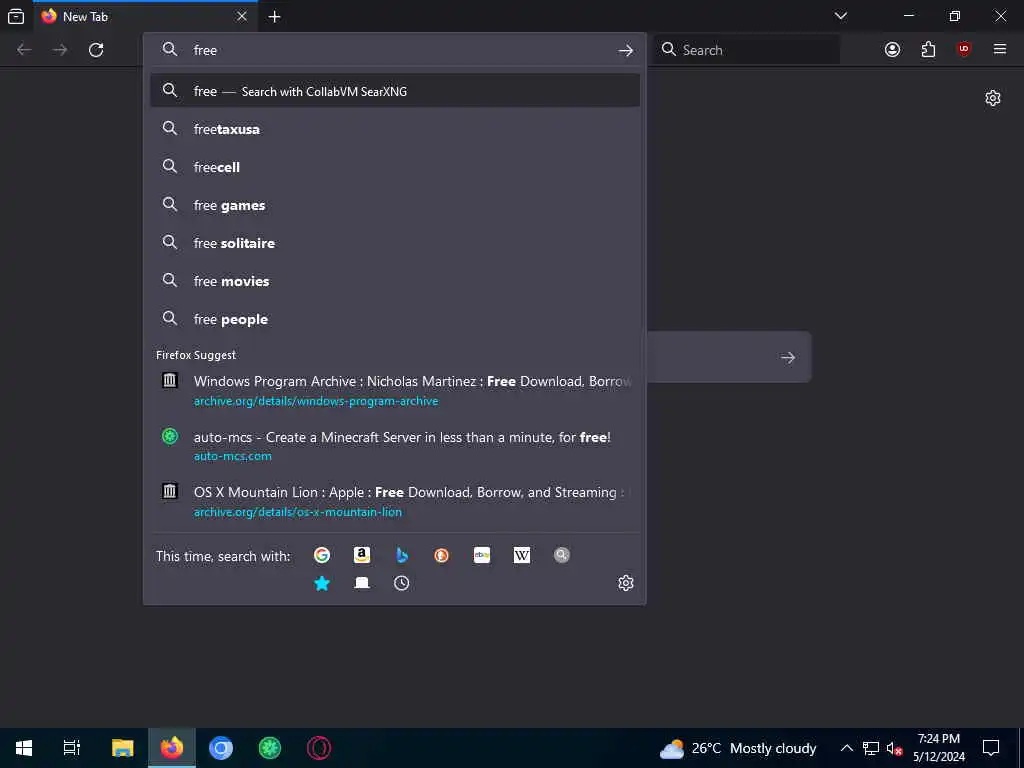The height and width of the screenshot is (768, 1024).
Task: Open Task View on the taskbar
Action: pos(72,748)
